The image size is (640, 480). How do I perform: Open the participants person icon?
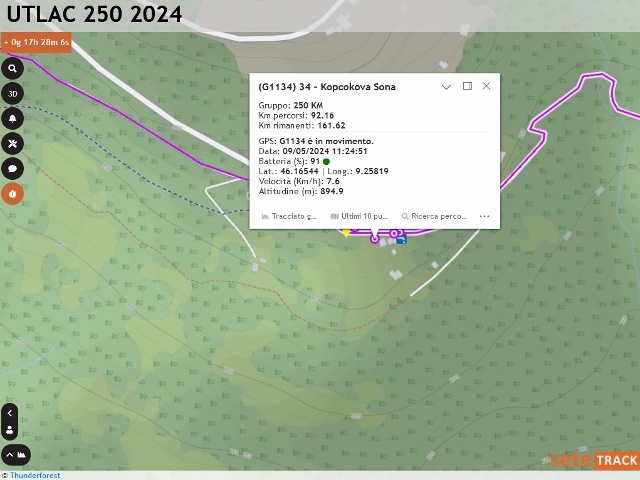point(9,430)
